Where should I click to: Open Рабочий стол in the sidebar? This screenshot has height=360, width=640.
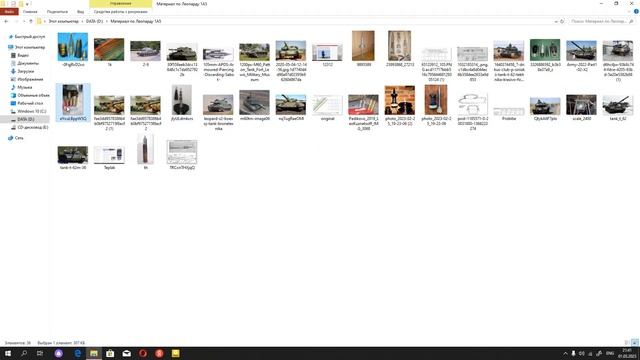coord(30,103)
